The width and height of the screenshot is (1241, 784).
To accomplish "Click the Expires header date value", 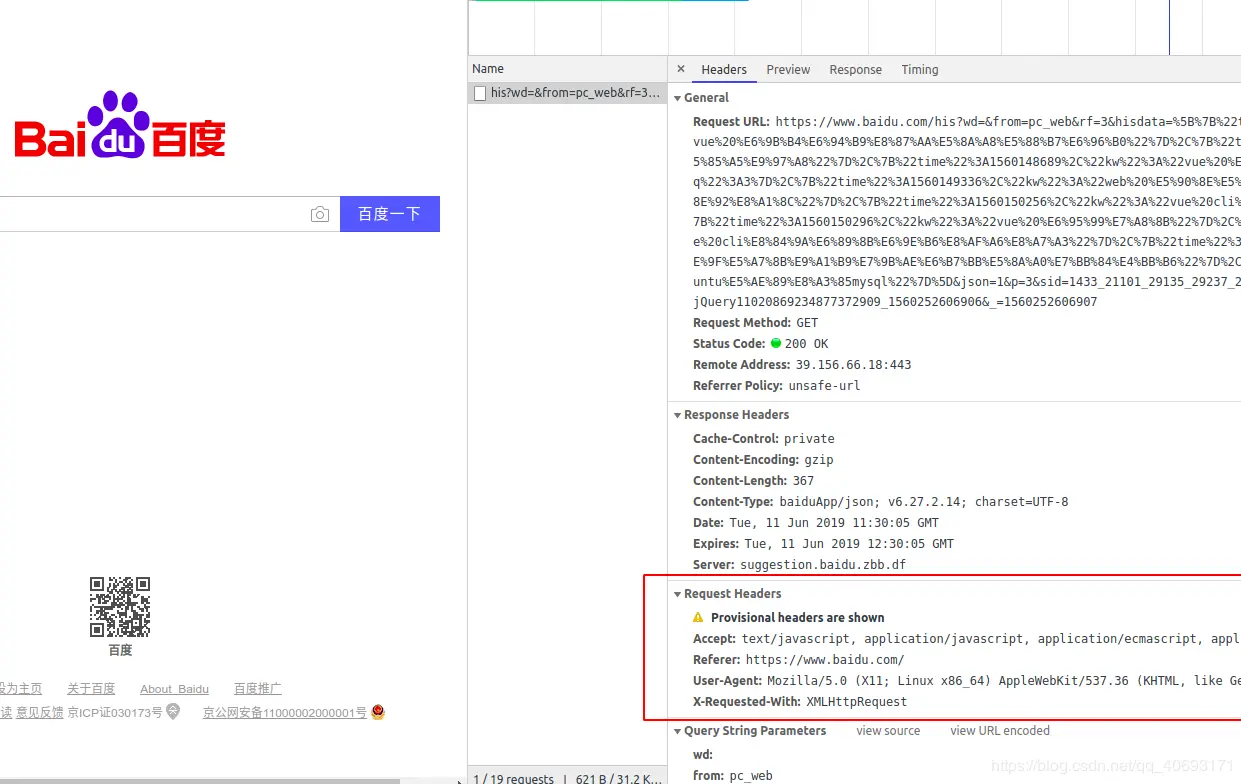I will [849, 544].
